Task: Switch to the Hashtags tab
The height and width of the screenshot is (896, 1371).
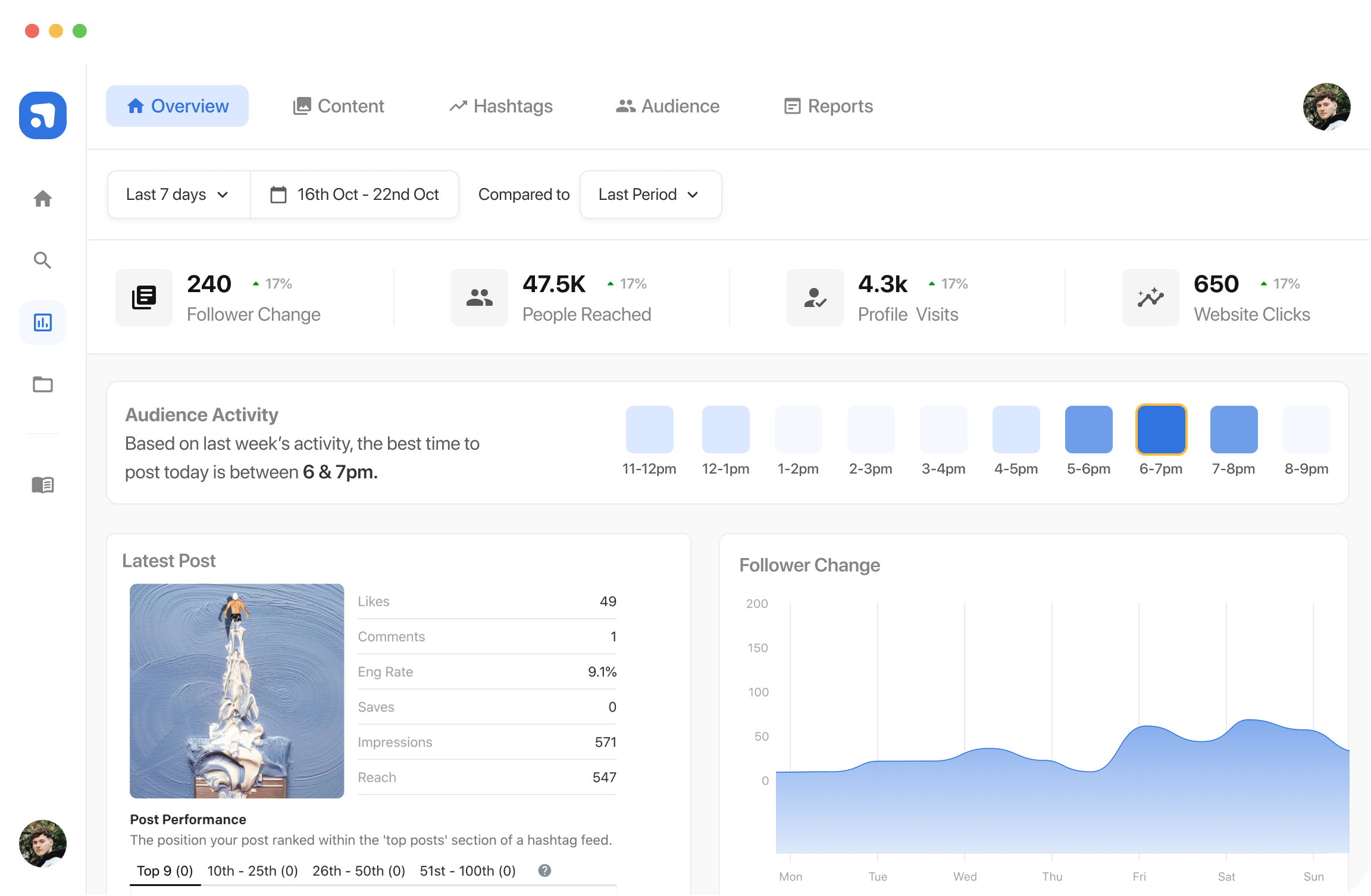Action: click(500, 106)
